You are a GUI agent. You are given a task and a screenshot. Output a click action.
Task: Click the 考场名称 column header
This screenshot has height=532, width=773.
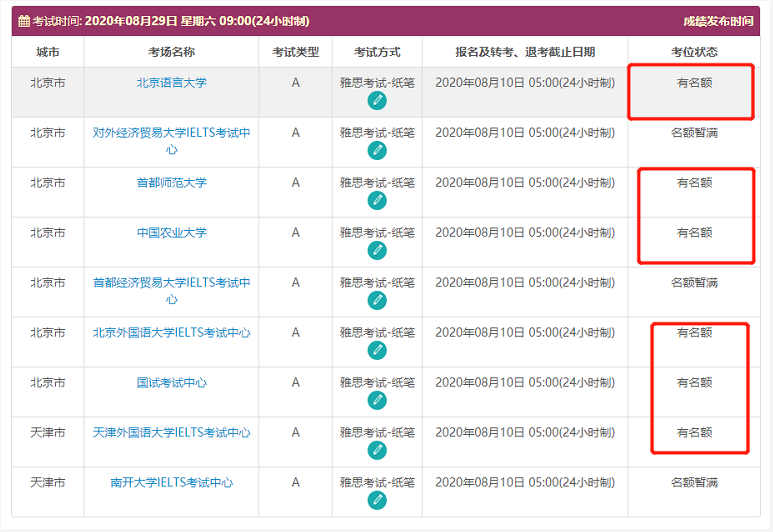(172, 52)
